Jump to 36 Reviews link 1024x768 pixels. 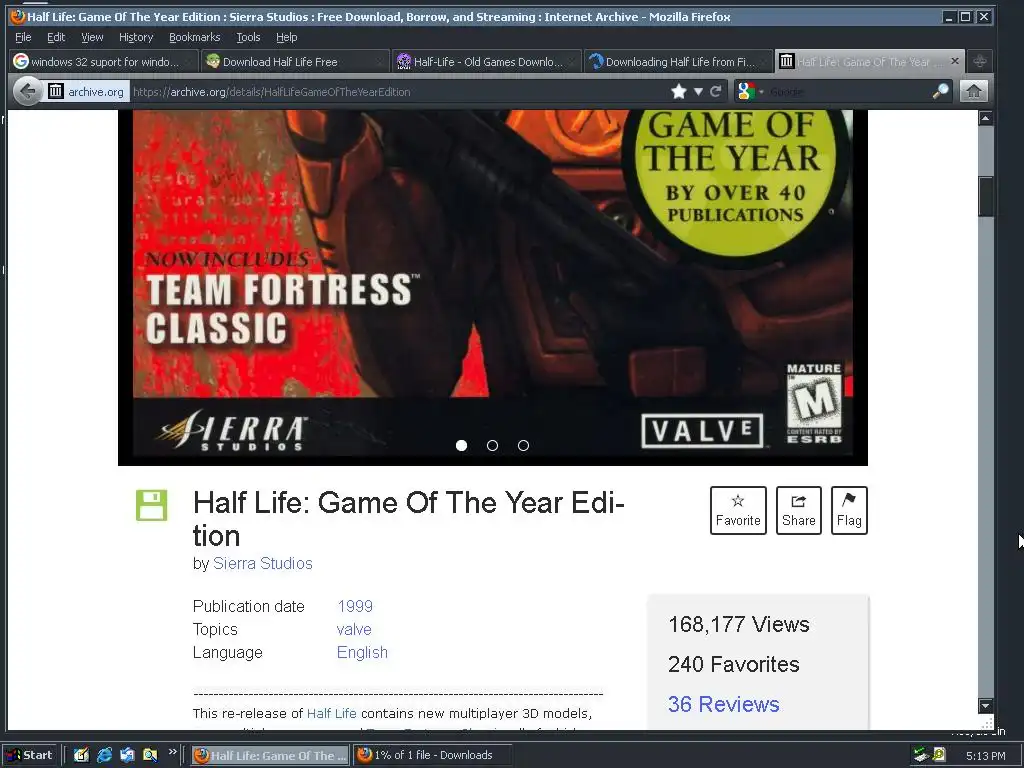[x=724, y=704]
